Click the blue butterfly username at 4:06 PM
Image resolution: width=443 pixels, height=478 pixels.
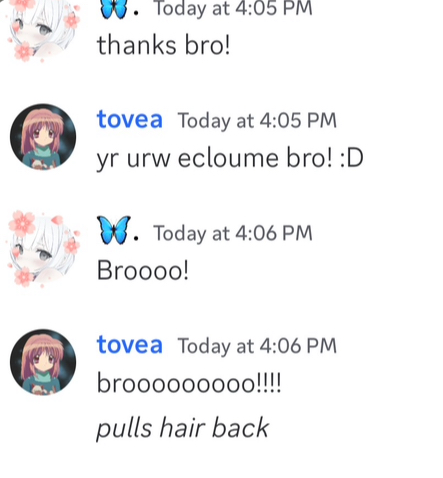pyautogui.click(x=118, y=231)
